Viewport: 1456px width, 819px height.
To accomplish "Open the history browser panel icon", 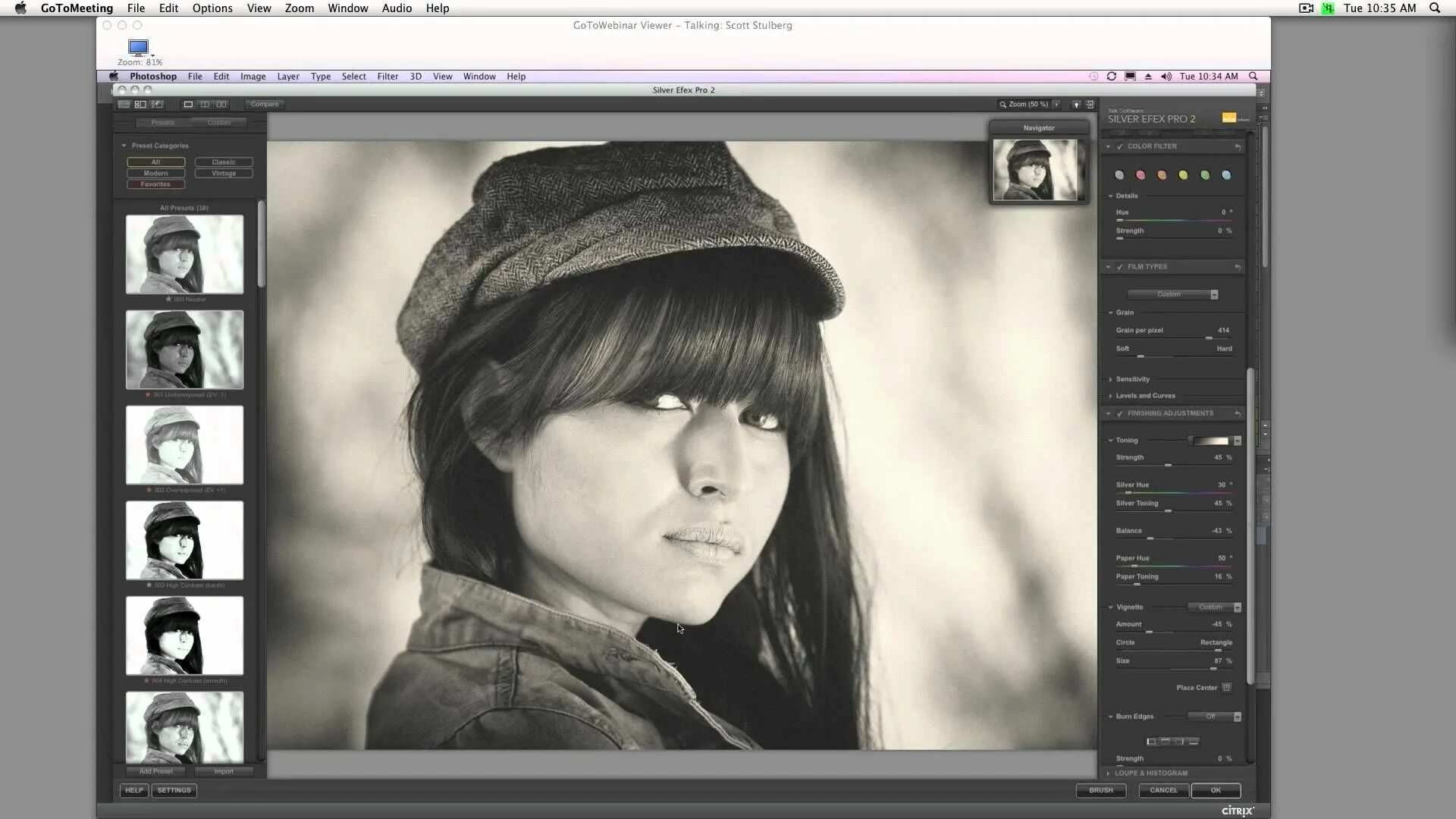I will point(158,104).
